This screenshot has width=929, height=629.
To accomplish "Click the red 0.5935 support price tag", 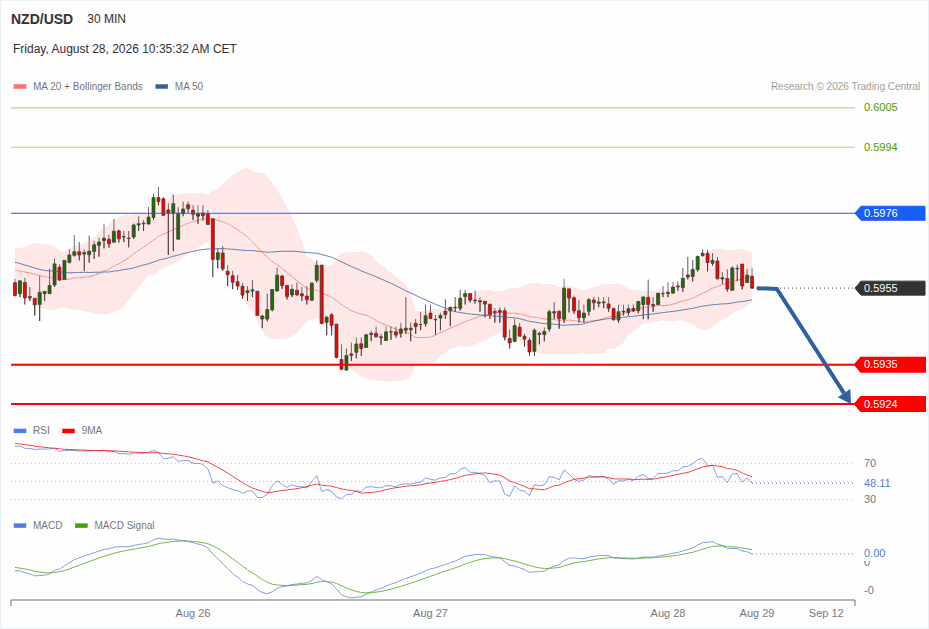I will coord(890,364).
